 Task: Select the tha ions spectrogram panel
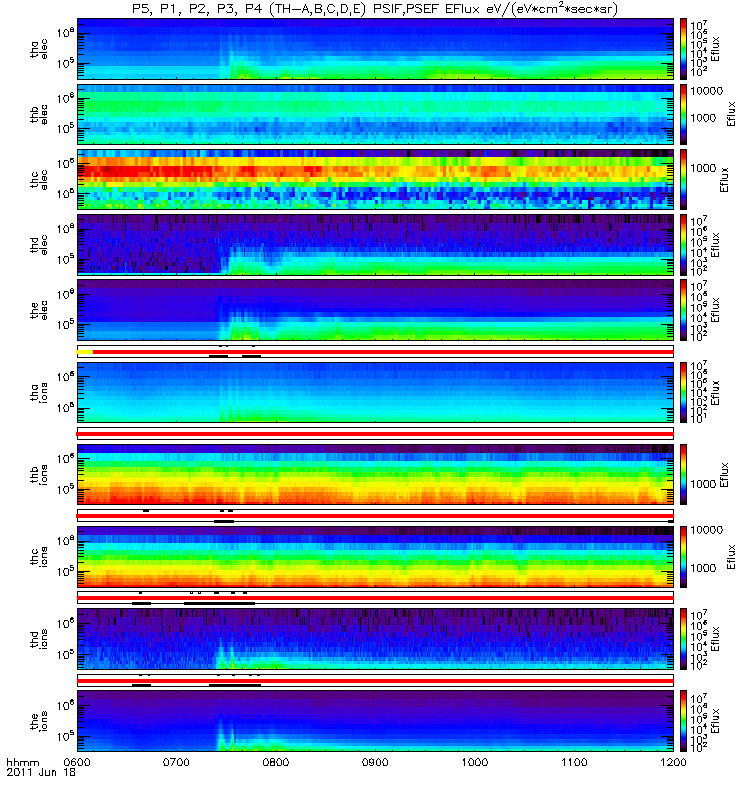point(375,392)
